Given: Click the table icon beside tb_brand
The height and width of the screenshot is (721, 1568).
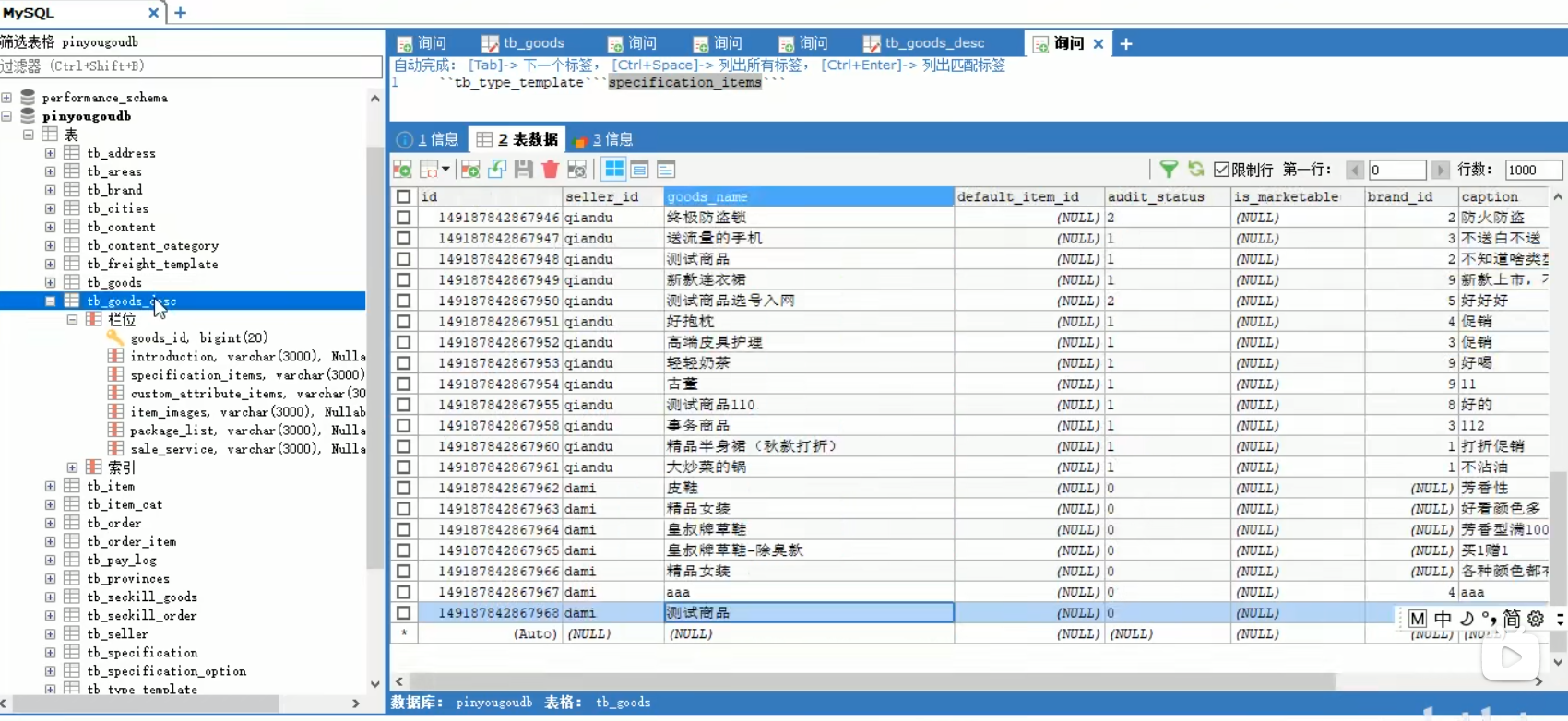Looking at the screenshot, I should [72, 190].
